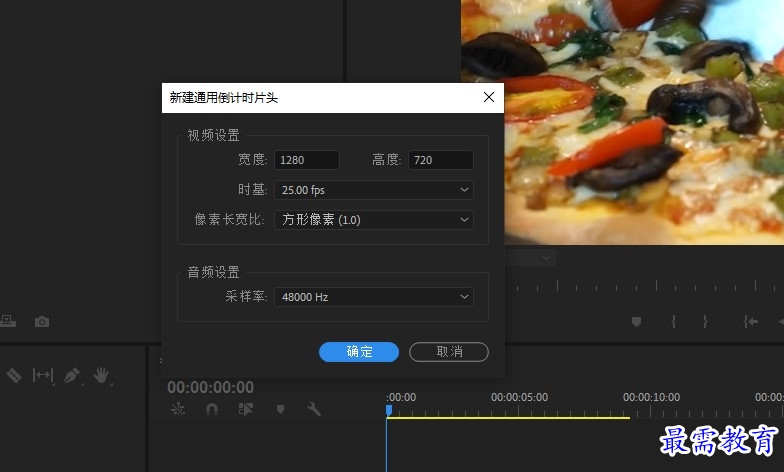Viewport: 784px width, 472px height.
Task: Click Mark Out brace in Program monitor
Action: [x=705, y=322]
